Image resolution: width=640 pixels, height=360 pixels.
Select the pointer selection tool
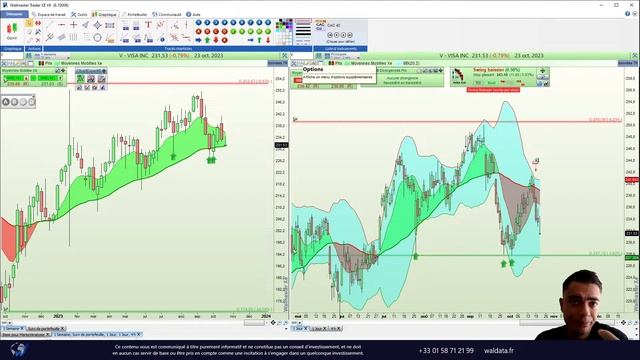(x=29, y=23)
